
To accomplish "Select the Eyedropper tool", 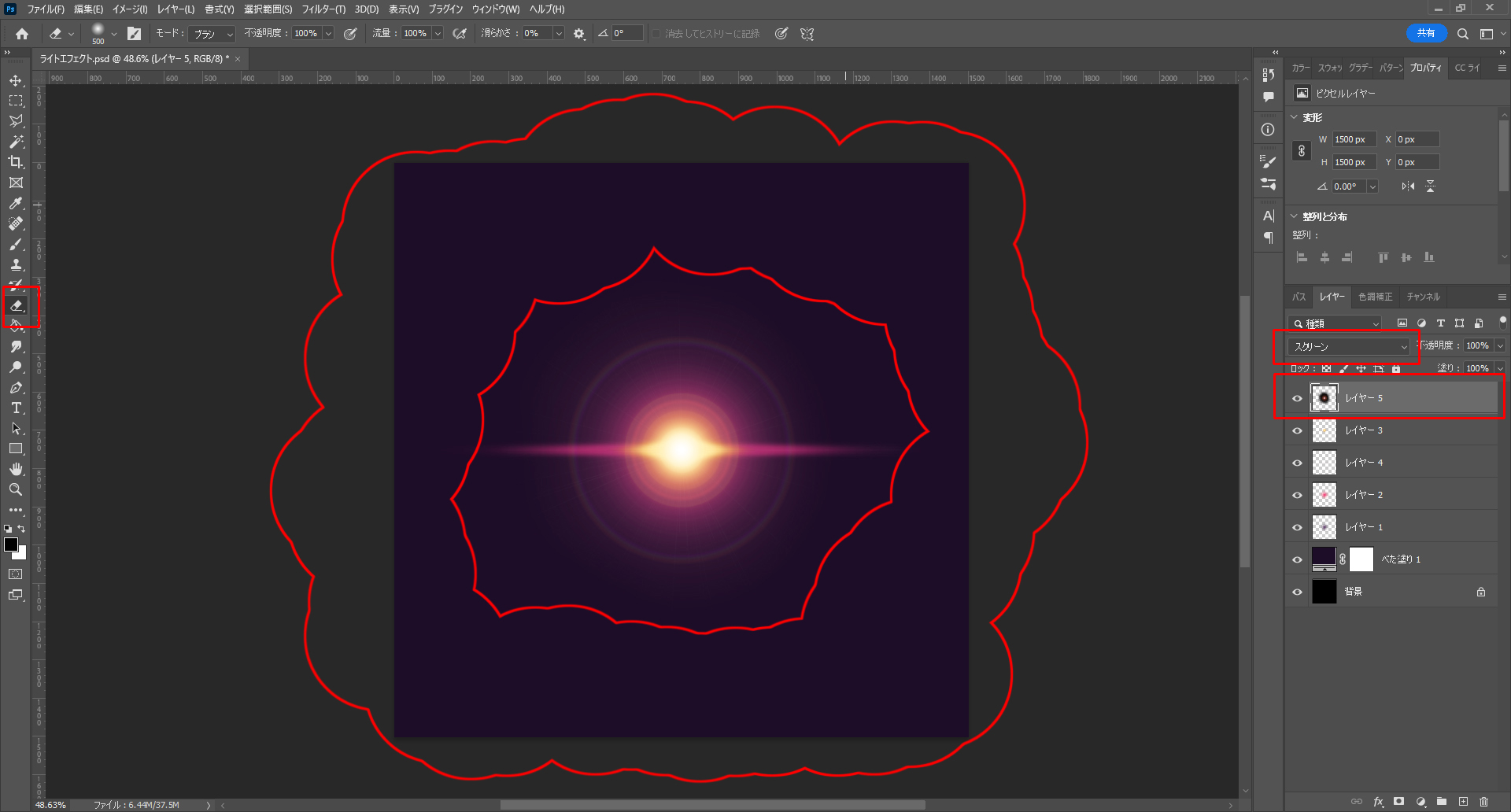I will [16, 203].
